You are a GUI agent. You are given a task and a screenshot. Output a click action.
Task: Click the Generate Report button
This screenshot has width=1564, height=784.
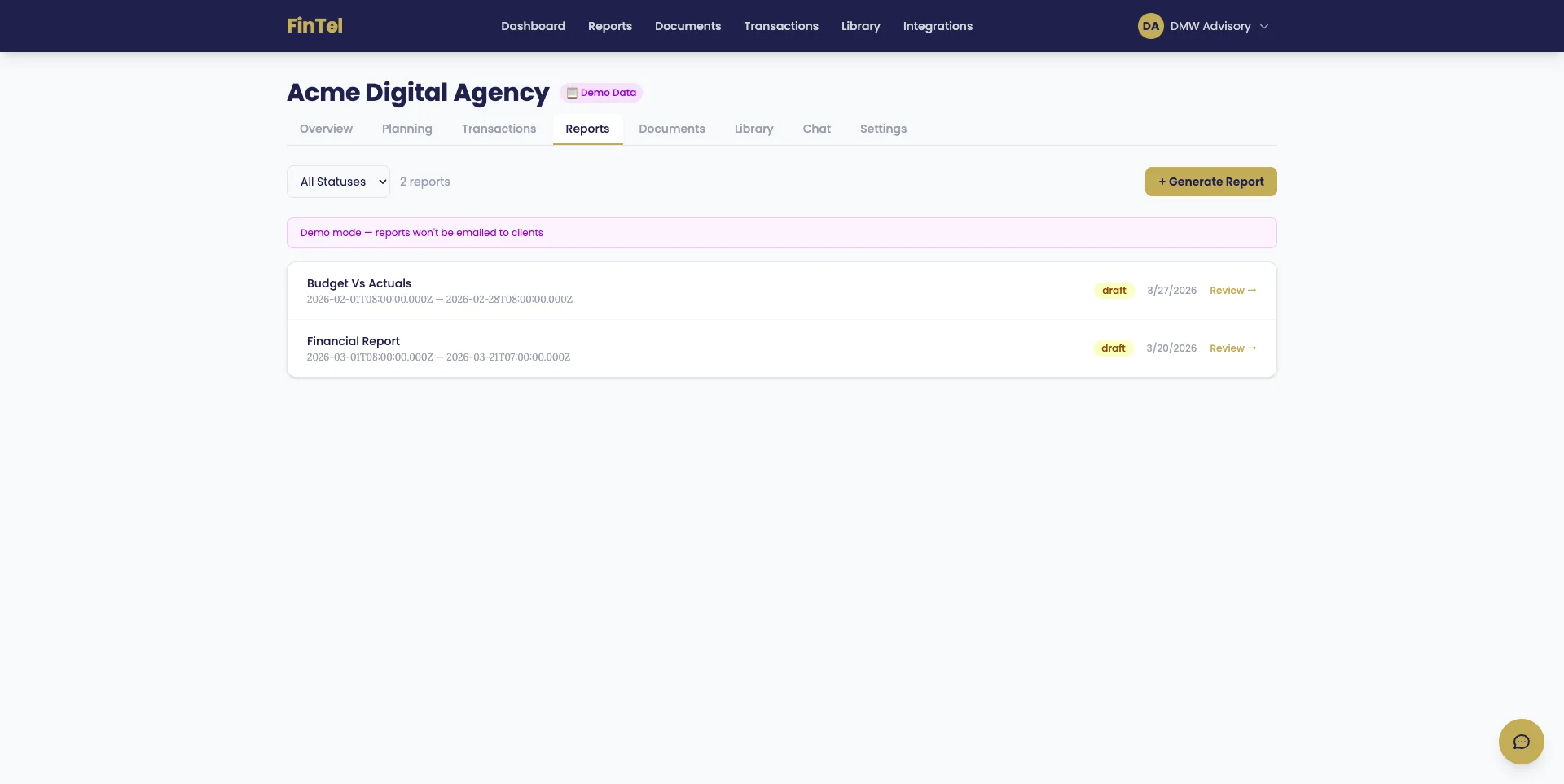[1210, 182]
